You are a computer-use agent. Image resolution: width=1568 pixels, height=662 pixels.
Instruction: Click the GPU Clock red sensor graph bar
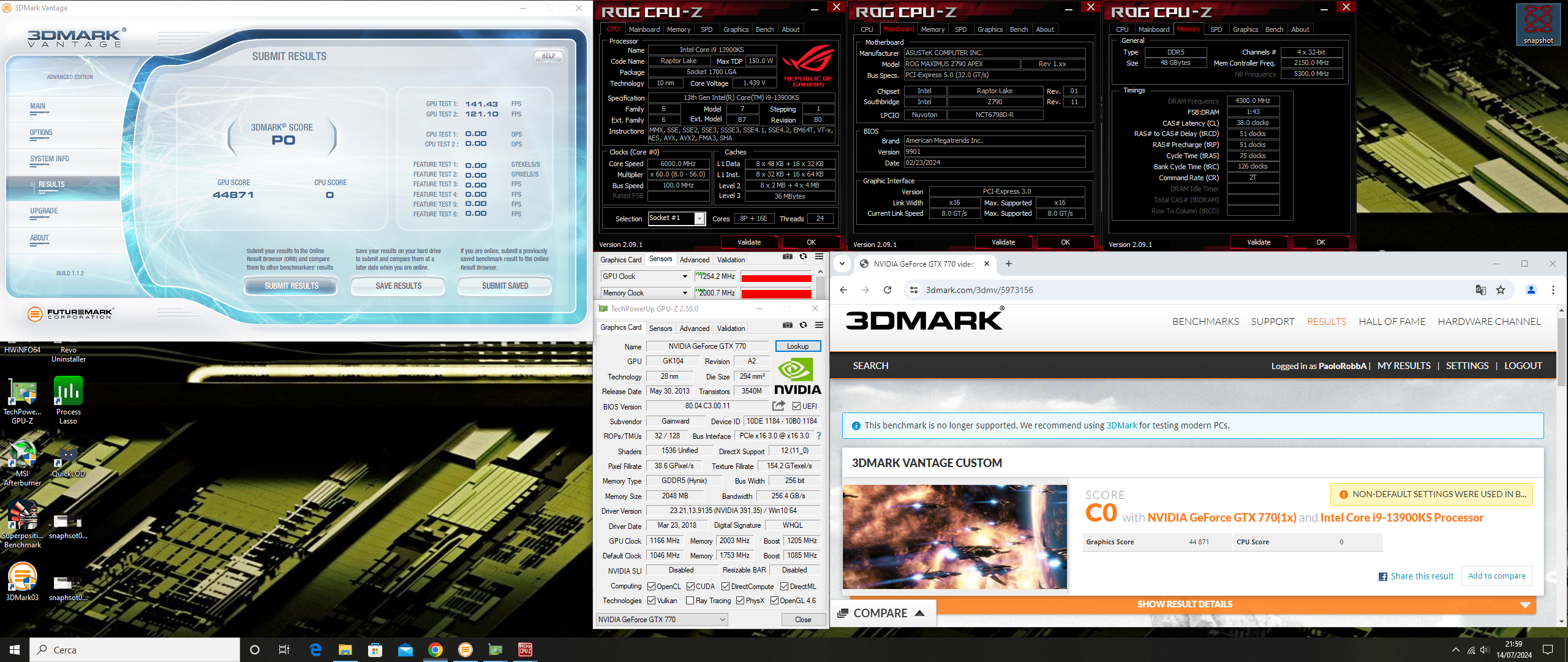click(776, 278)
